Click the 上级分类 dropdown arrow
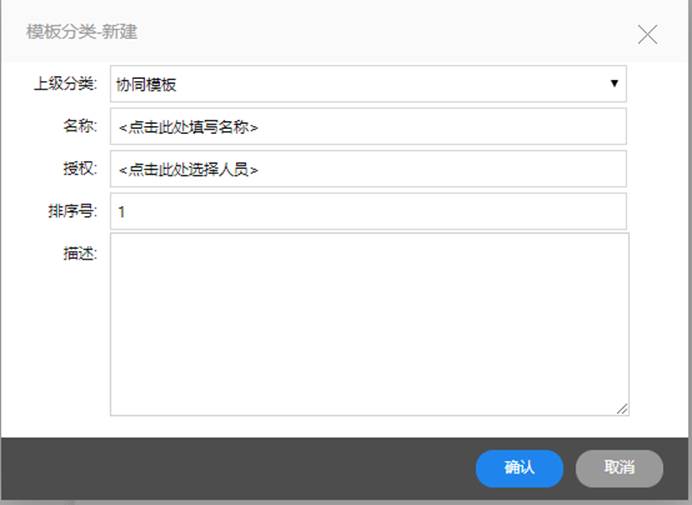Image resolution: width=692 pixels, height=505 pixels. pyautogui.click(x=614, y=83)
